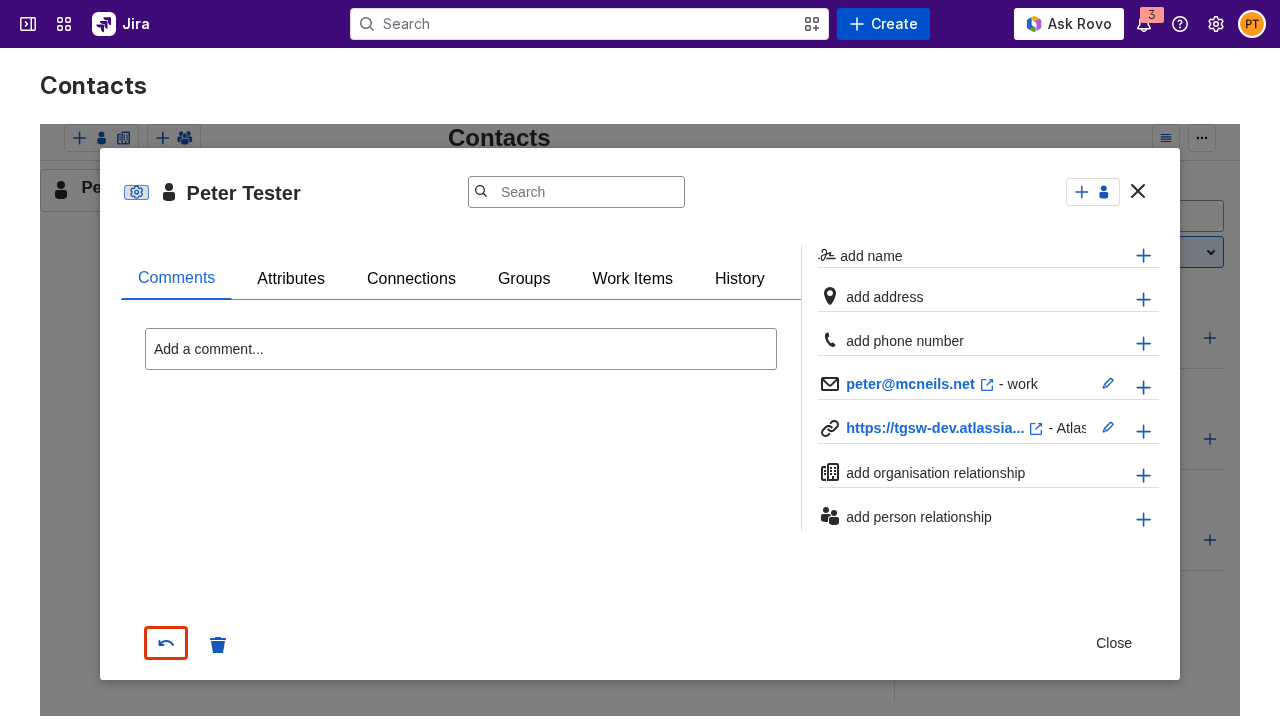
Task: View the History tab
Action: pos(740,279)
